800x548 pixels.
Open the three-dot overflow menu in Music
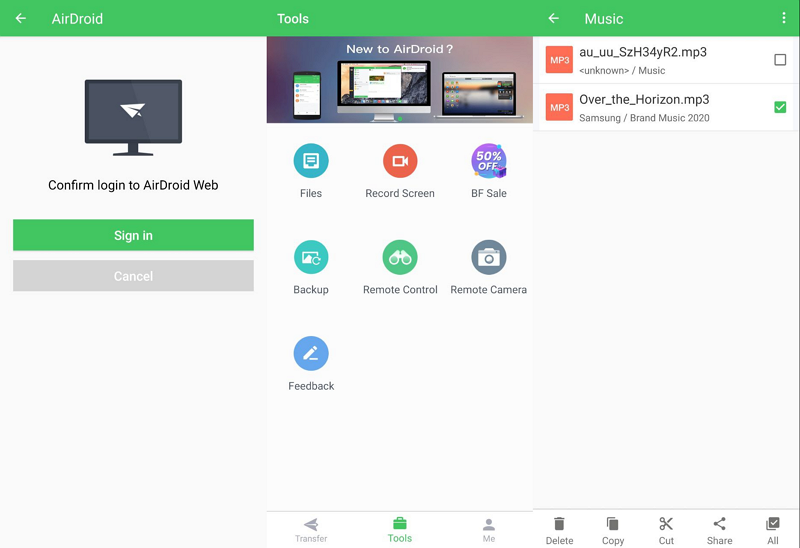tap(783, 18)
